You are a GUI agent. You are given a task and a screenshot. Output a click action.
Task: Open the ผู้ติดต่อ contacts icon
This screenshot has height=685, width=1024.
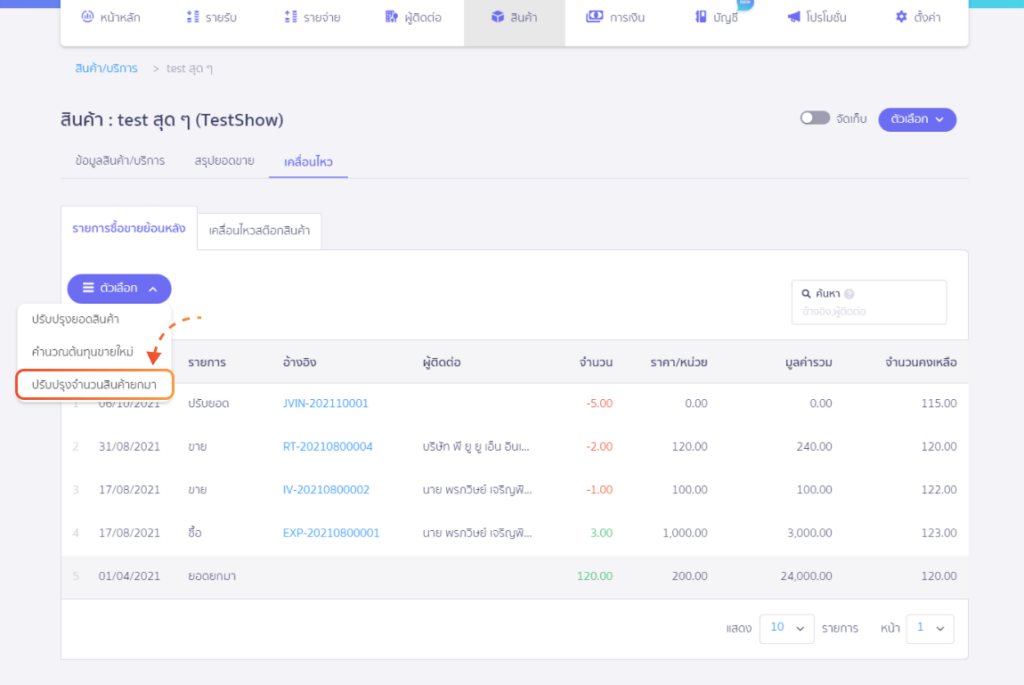click(391, 17)
